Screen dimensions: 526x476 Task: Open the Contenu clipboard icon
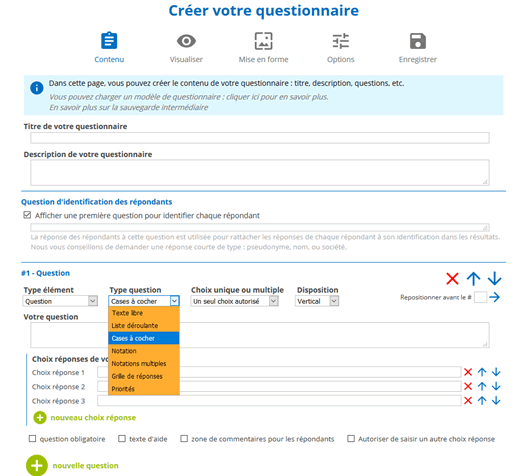[x=109, y=41]
